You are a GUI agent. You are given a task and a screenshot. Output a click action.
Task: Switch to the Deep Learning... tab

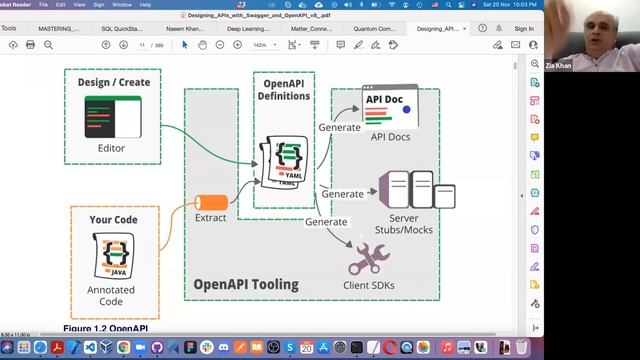click(x=248, y=29)
